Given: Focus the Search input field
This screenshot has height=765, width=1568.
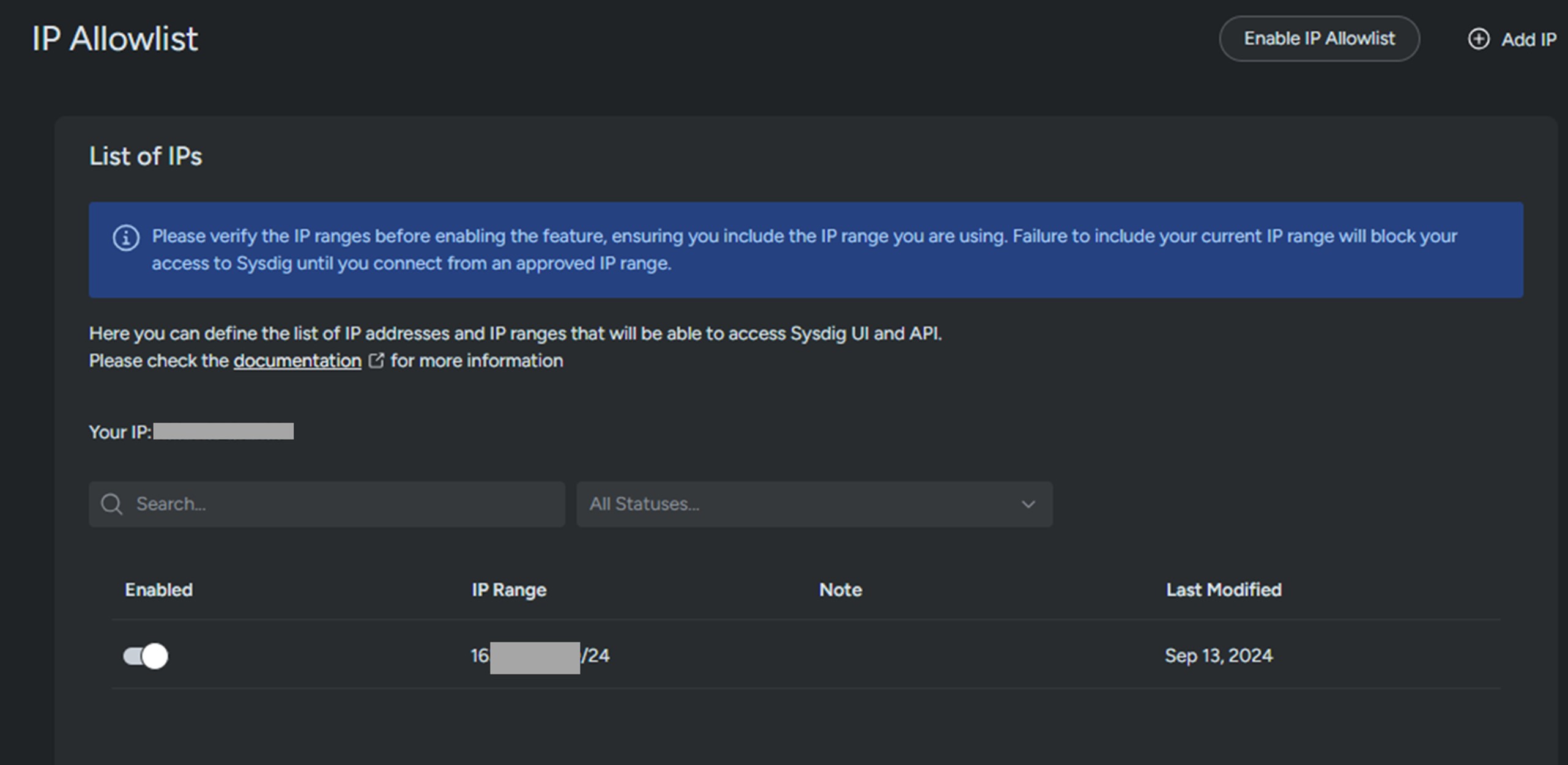Looking at the screenshot, I should tap(343, 504).
